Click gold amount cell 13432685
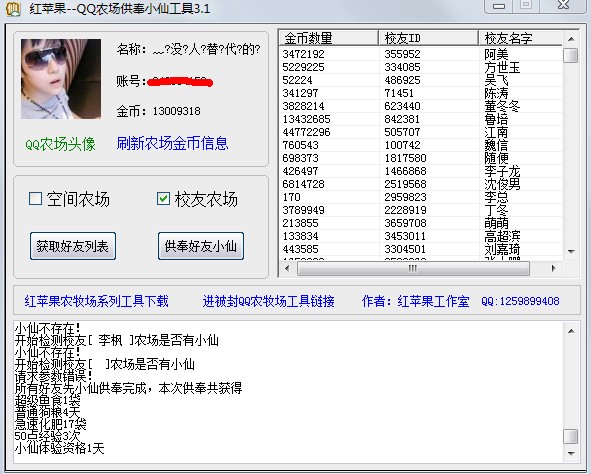Screen dimensions: 591x474 306,119
